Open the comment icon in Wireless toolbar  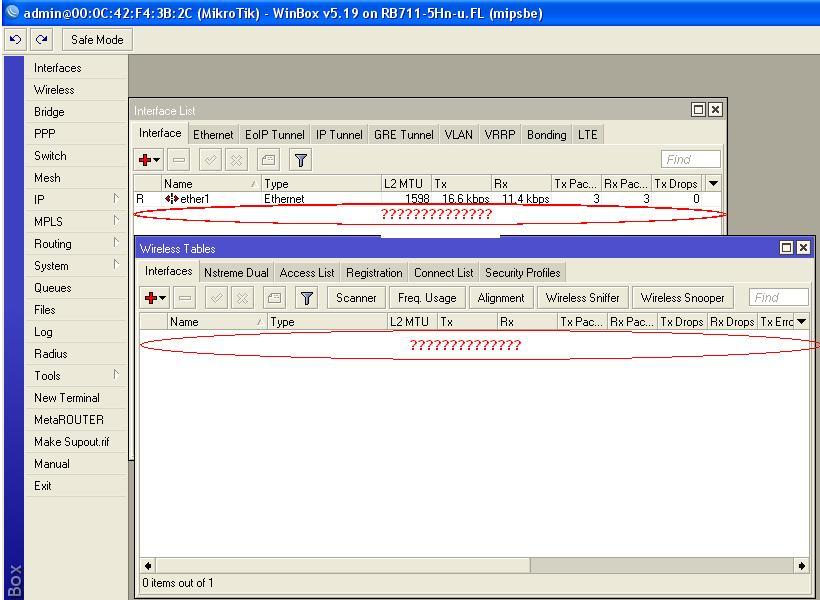click(275, 297)
